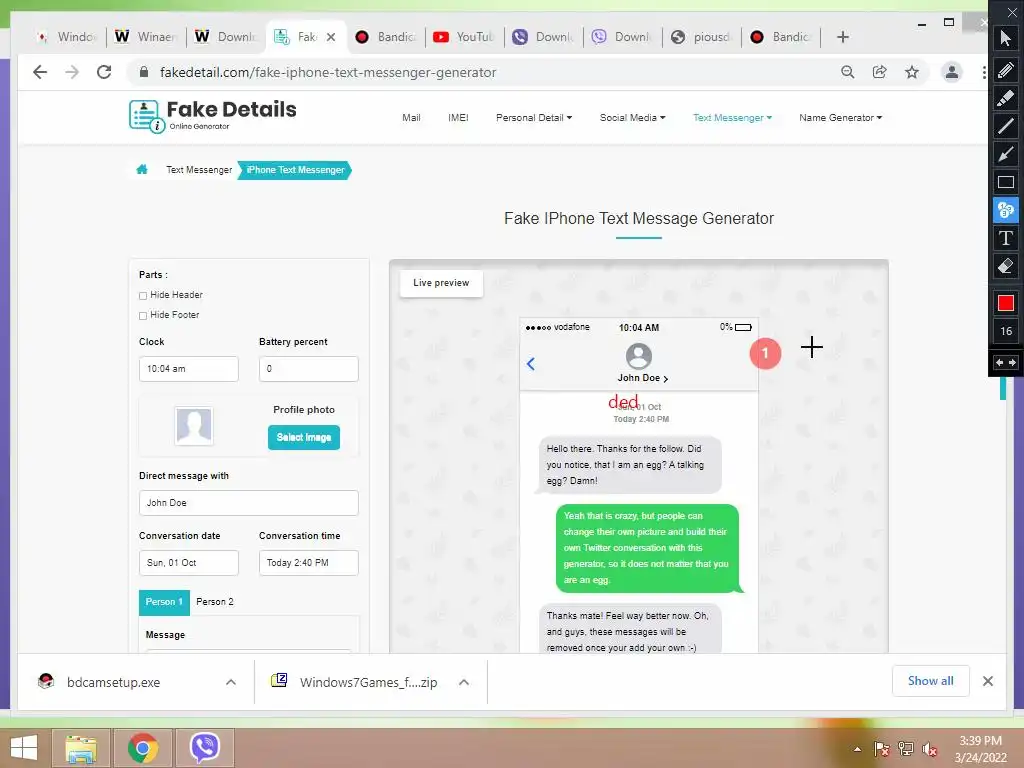Screen dimensions: 1024x768
Task: Close the active Fake Details tab
Action: [x=331, y=37]
